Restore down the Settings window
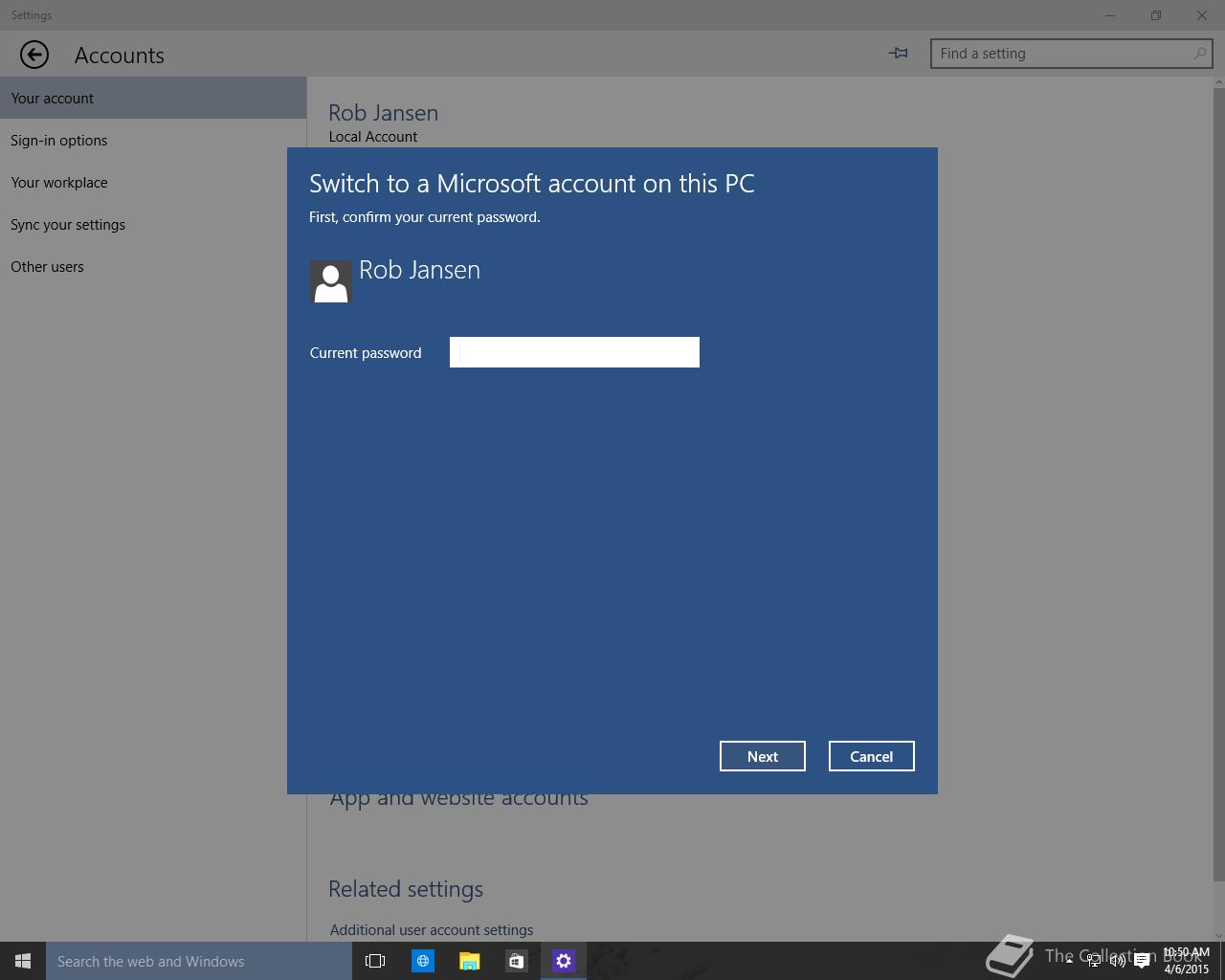 pyautogui.click(x=1156, y=15)
